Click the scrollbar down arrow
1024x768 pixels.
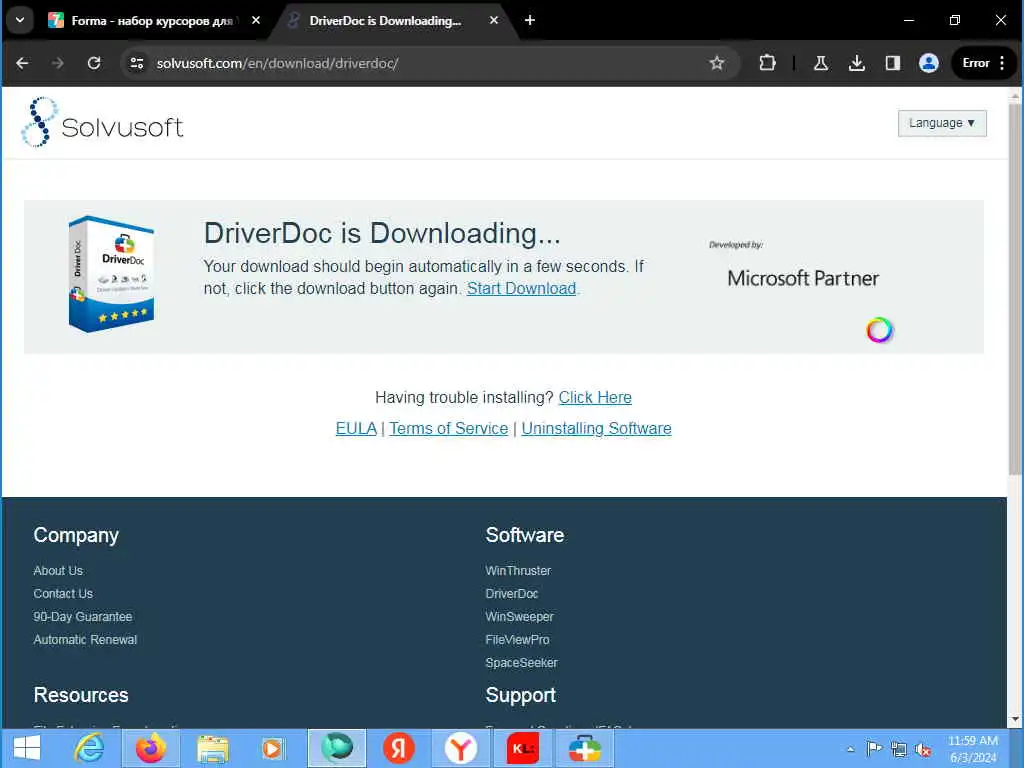click(x=1014, y=720)
